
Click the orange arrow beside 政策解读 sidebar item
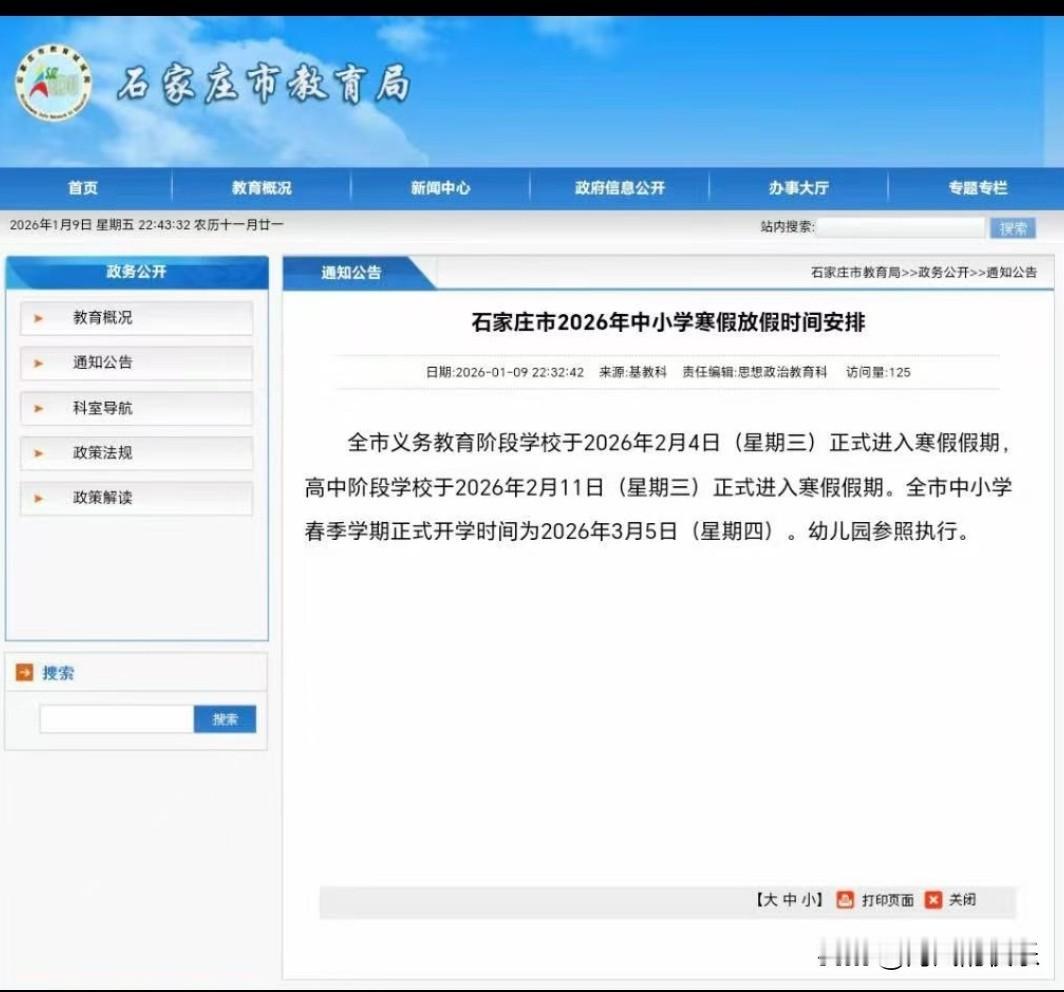38,498
